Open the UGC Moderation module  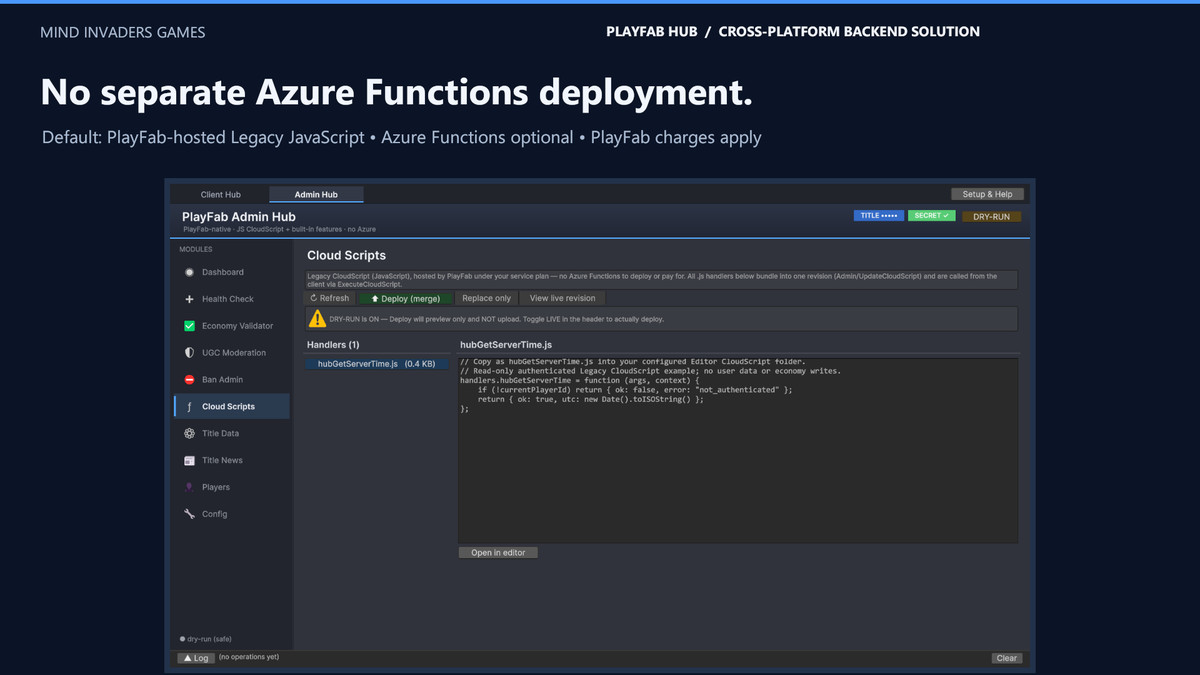(x=231, y=353)
